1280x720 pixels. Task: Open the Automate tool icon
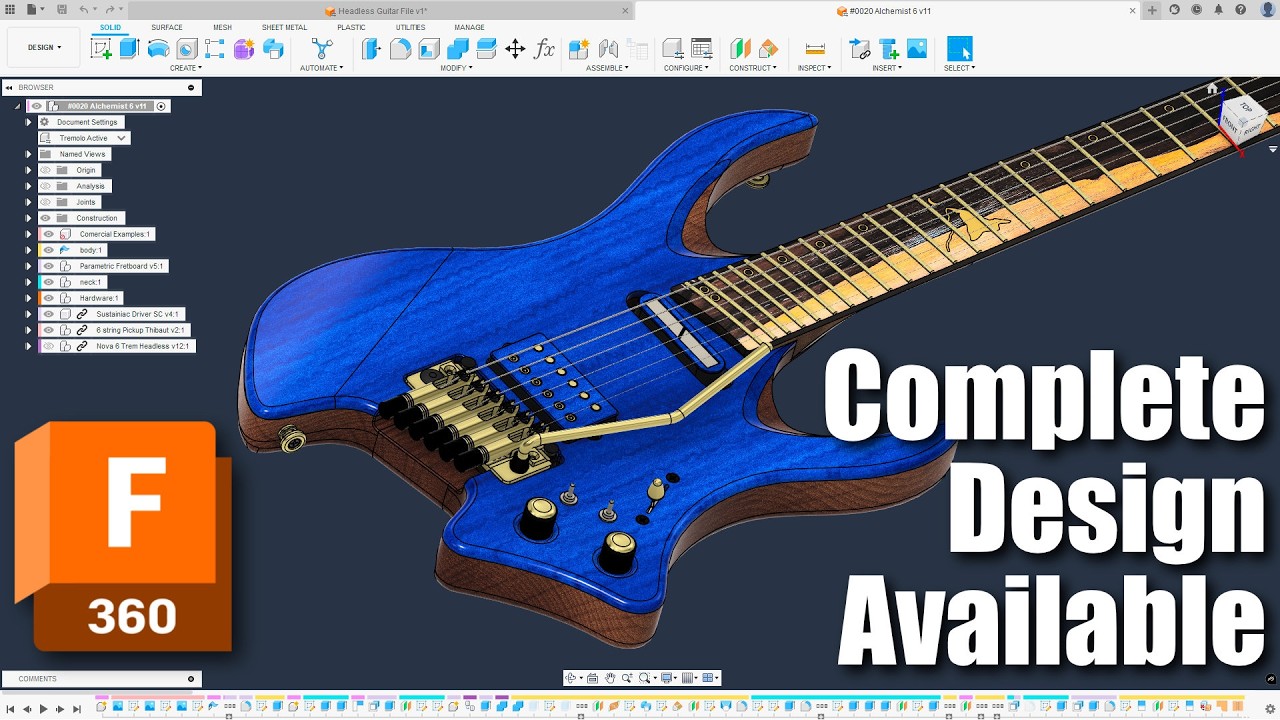321,48
